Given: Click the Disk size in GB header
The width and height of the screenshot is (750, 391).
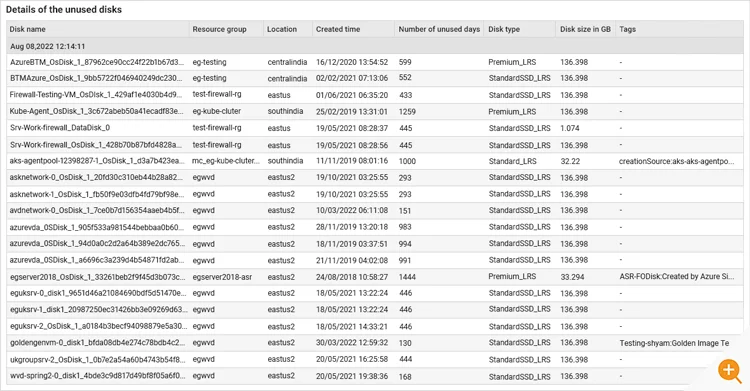Looking at the screenshot, I should tap(585, 29).
